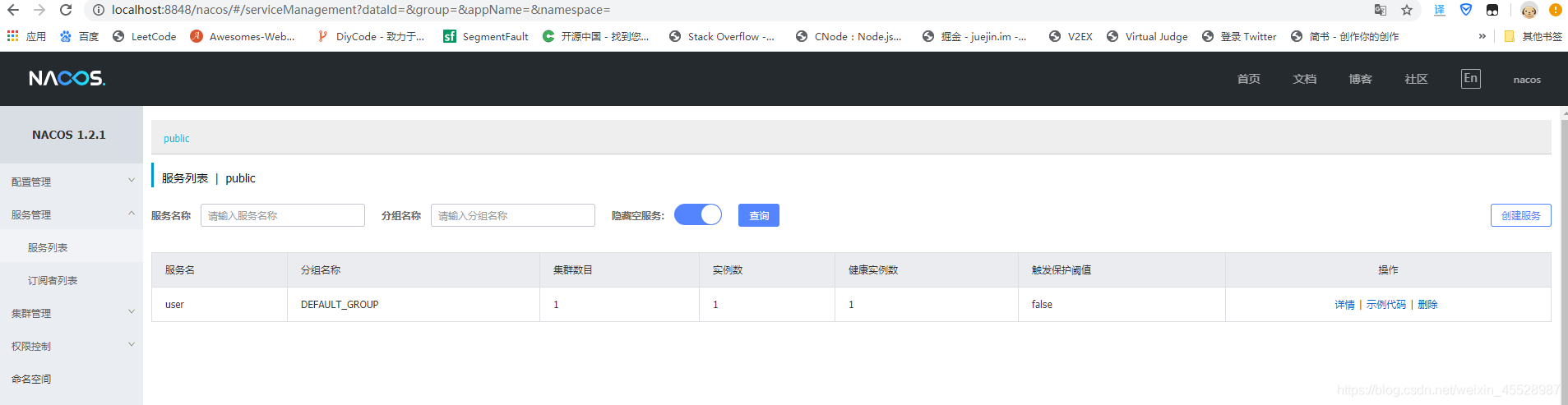
Task: Open the LeetCode bookmark
Action: coord(145,36)
